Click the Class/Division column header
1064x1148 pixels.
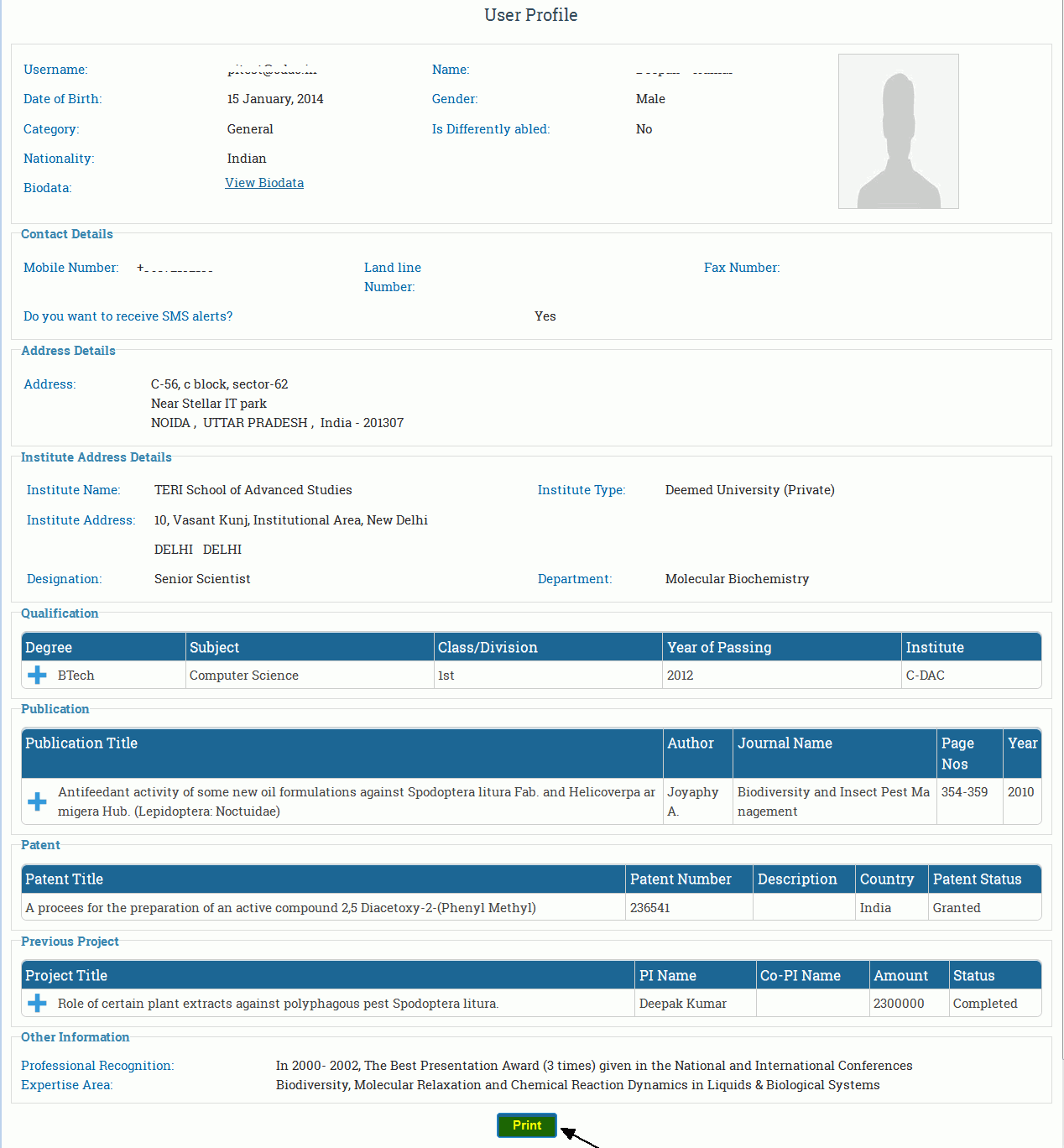pyautogui.click(x=488, y=648)
